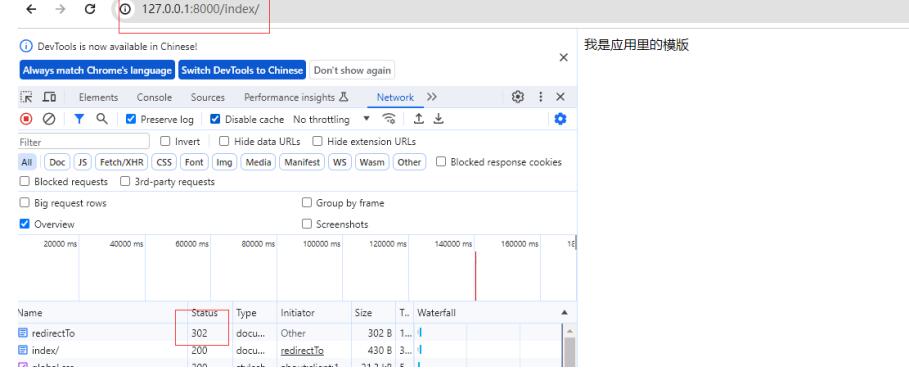This screenshot has height=388, width=909.
Task: Open the No throttling dropdown
Action: point(331,119)
